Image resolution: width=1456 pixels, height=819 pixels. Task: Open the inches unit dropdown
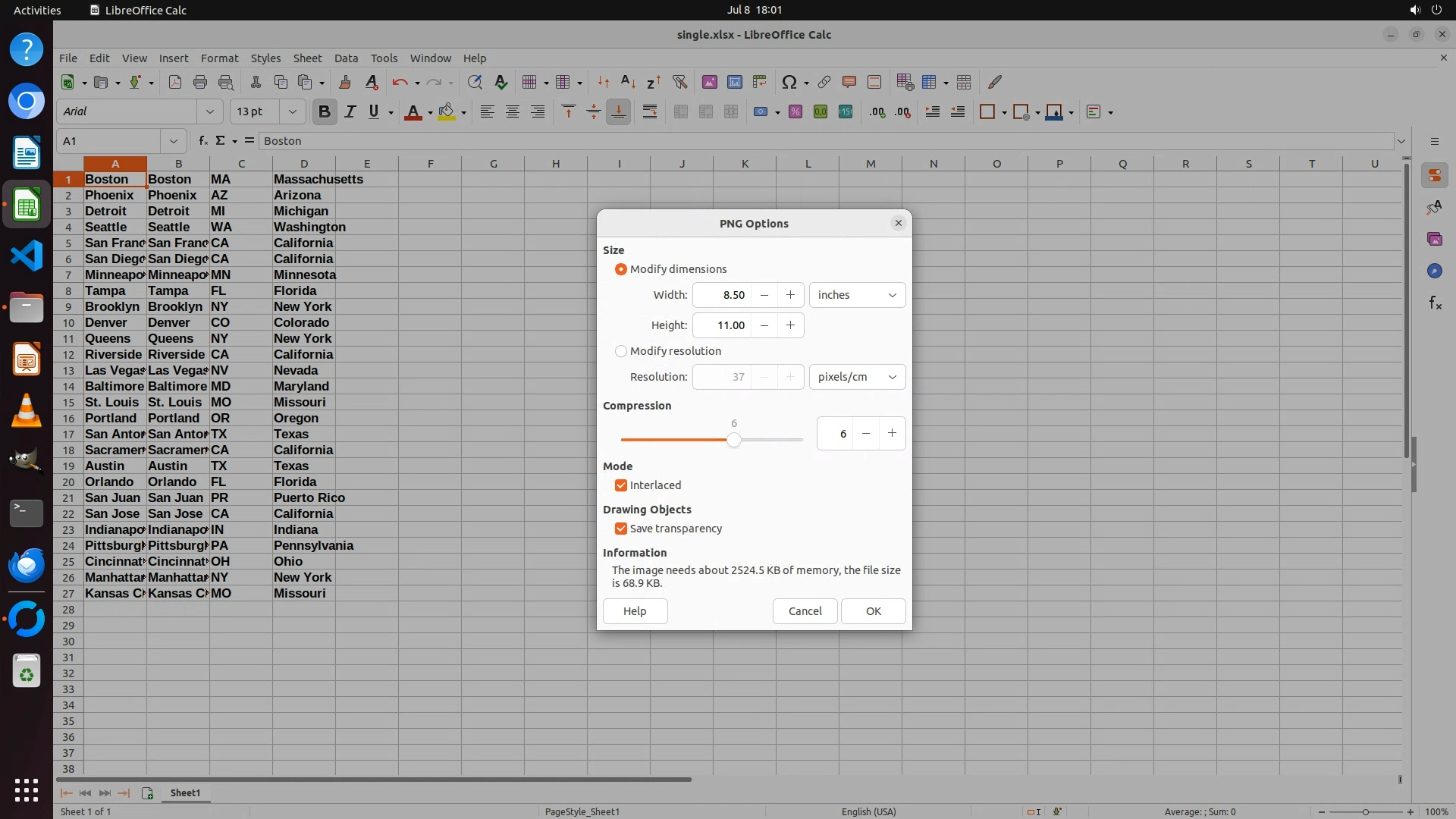coord(857,295)
